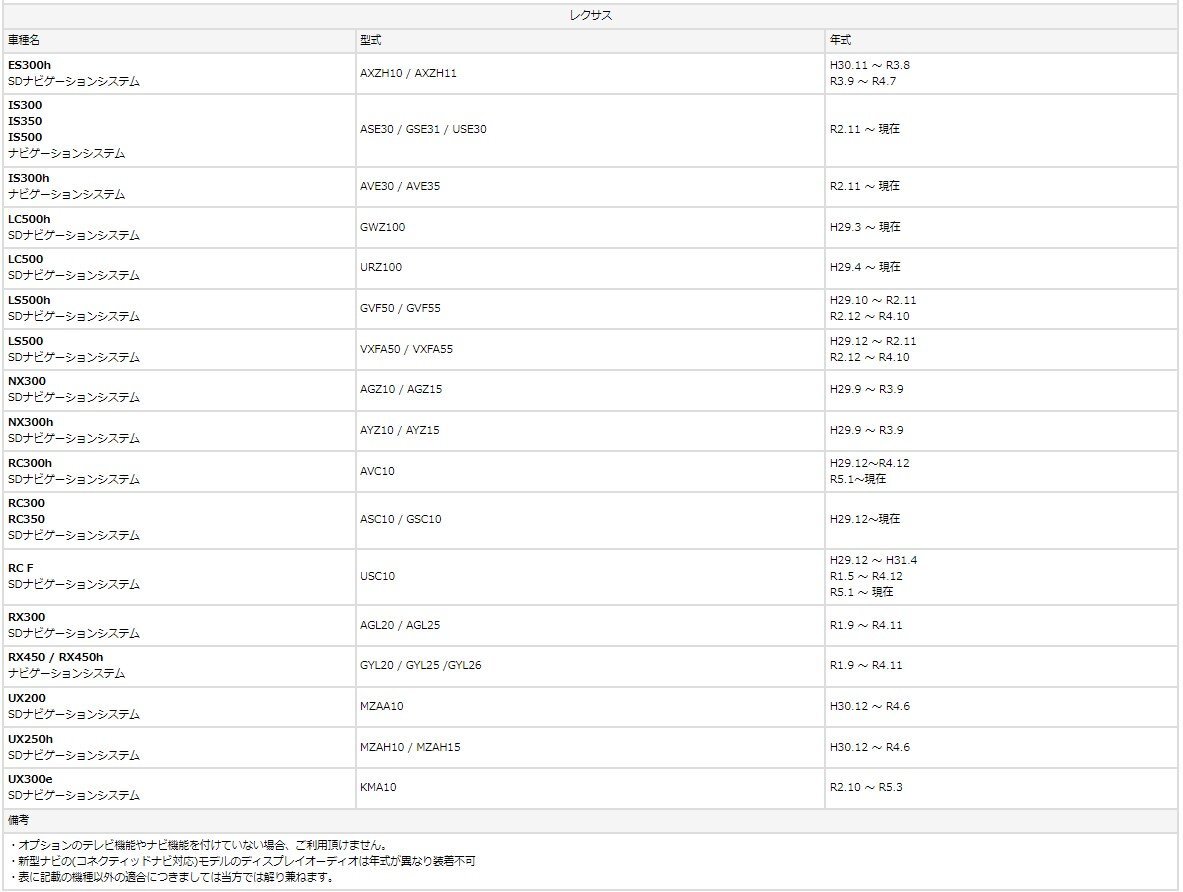Click model code ASE30 / GSE31 / USE30

click(x=423, y=129)
